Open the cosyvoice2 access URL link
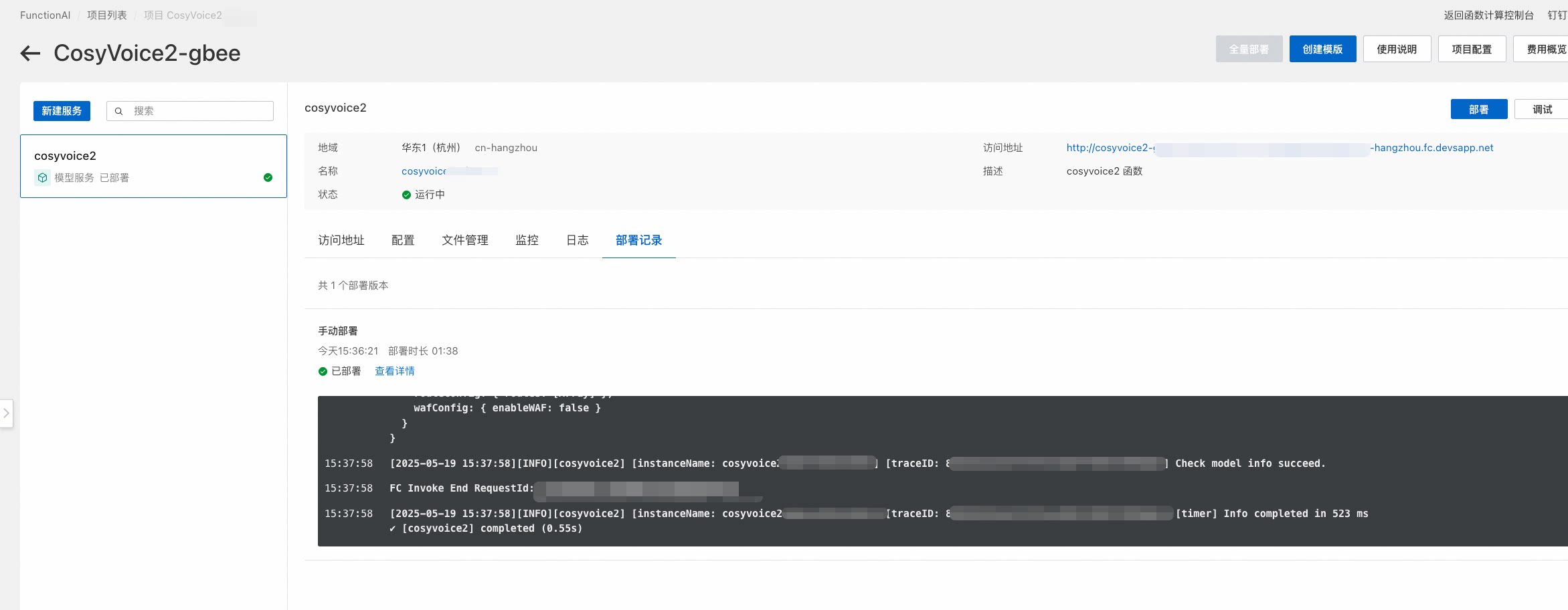This screenshot has height=610, width=1568. click(1279, 148)
